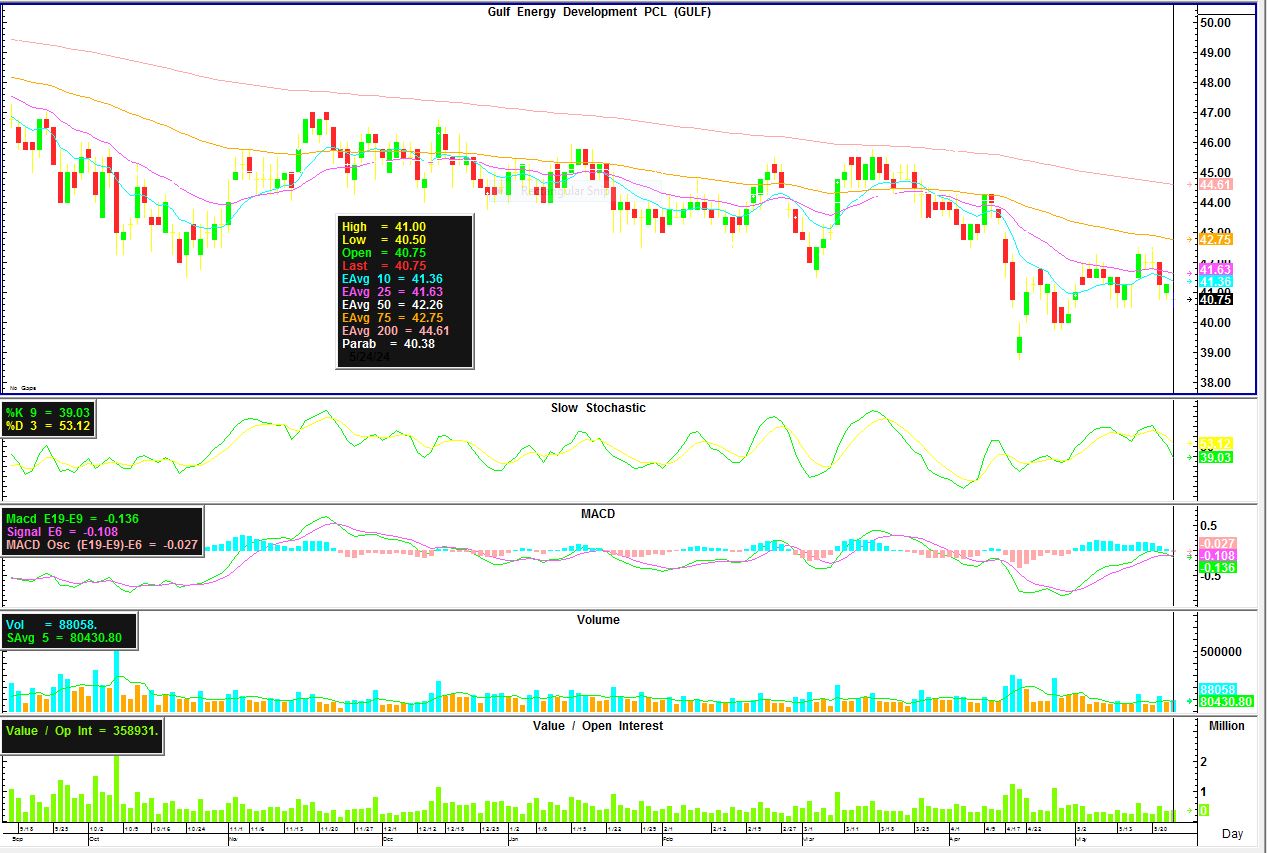Click the 45.00 price axis label
The width and height of the screenshot is (1268, 853).
coord(1215,173)
